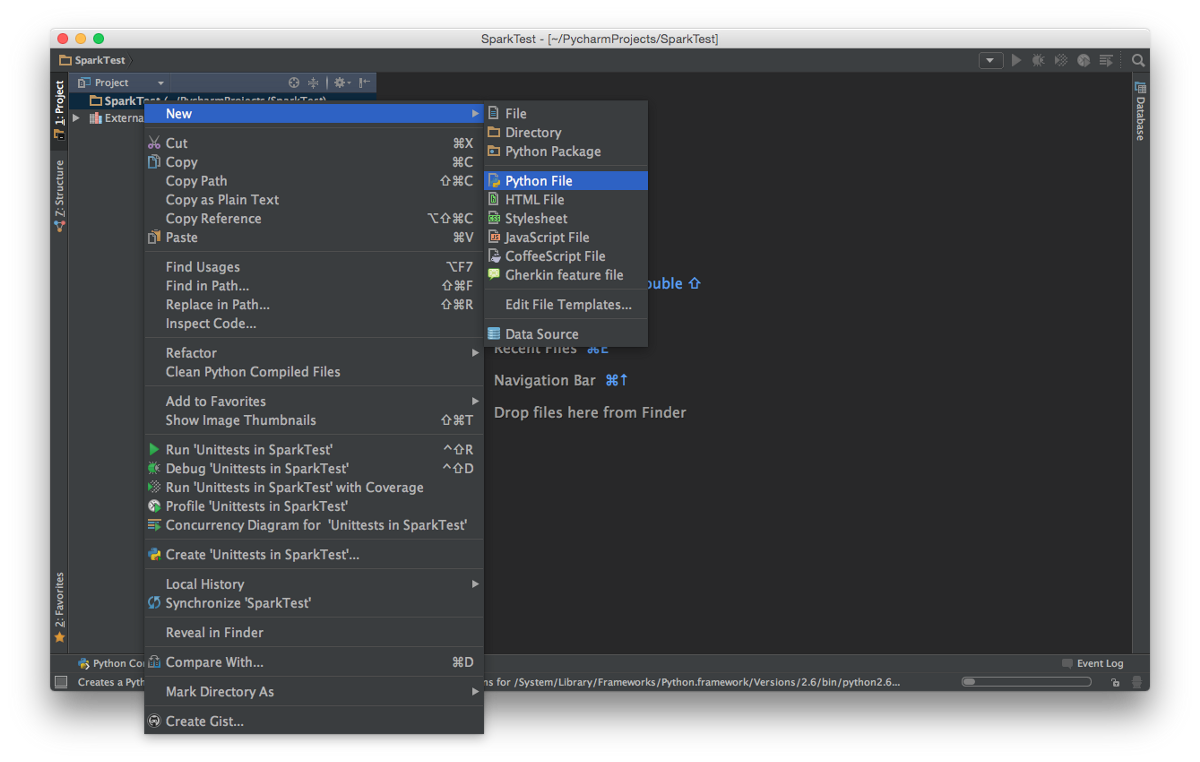This screenshot has width=1200, height=762.
Task: Click Copy Reference menu entry
Action: point(314,218)
